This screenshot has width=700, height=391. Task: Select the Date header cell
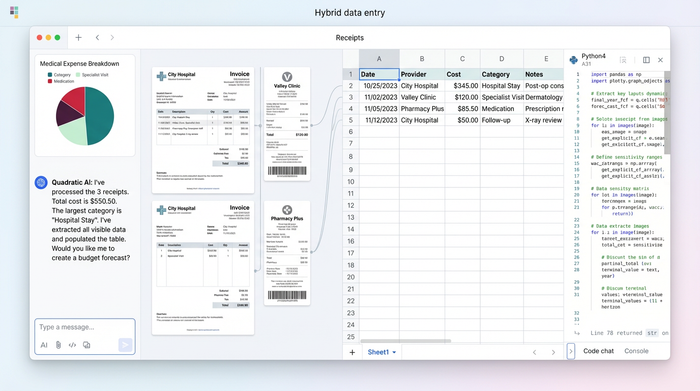coord(379,74)
